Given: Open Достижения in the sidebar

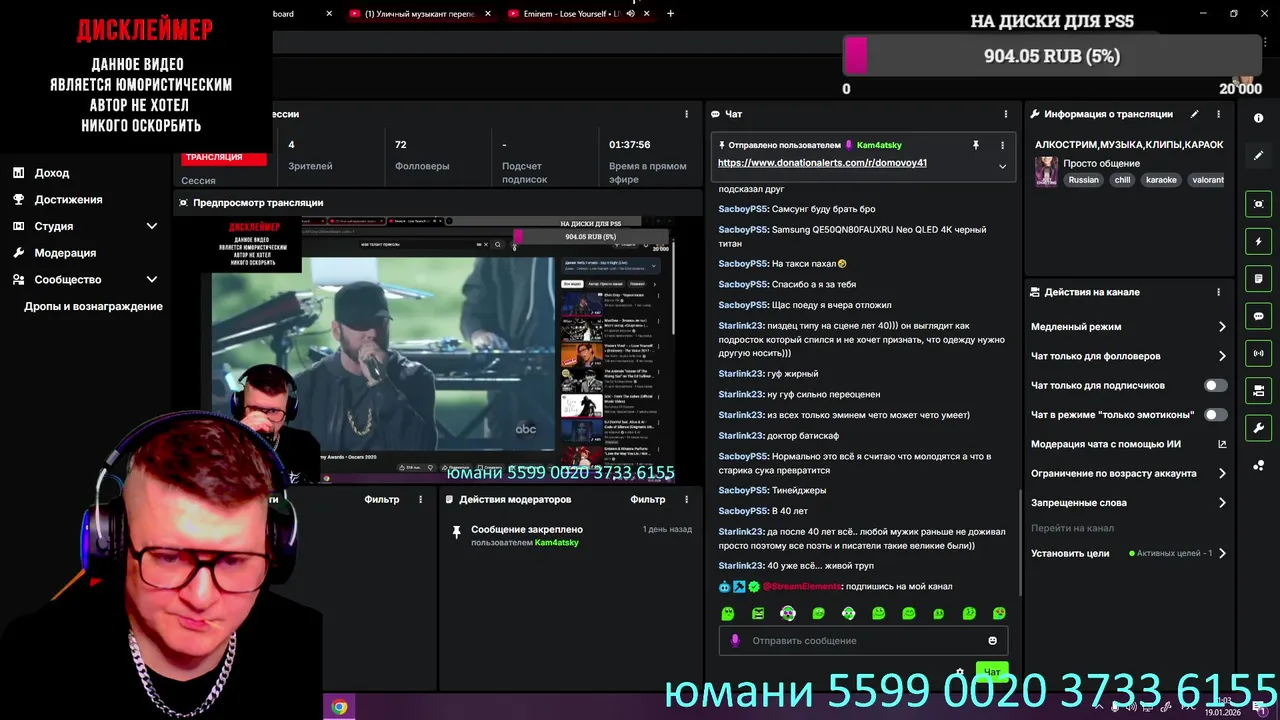Looking at the screenshot, I should [x=68, y=199].
